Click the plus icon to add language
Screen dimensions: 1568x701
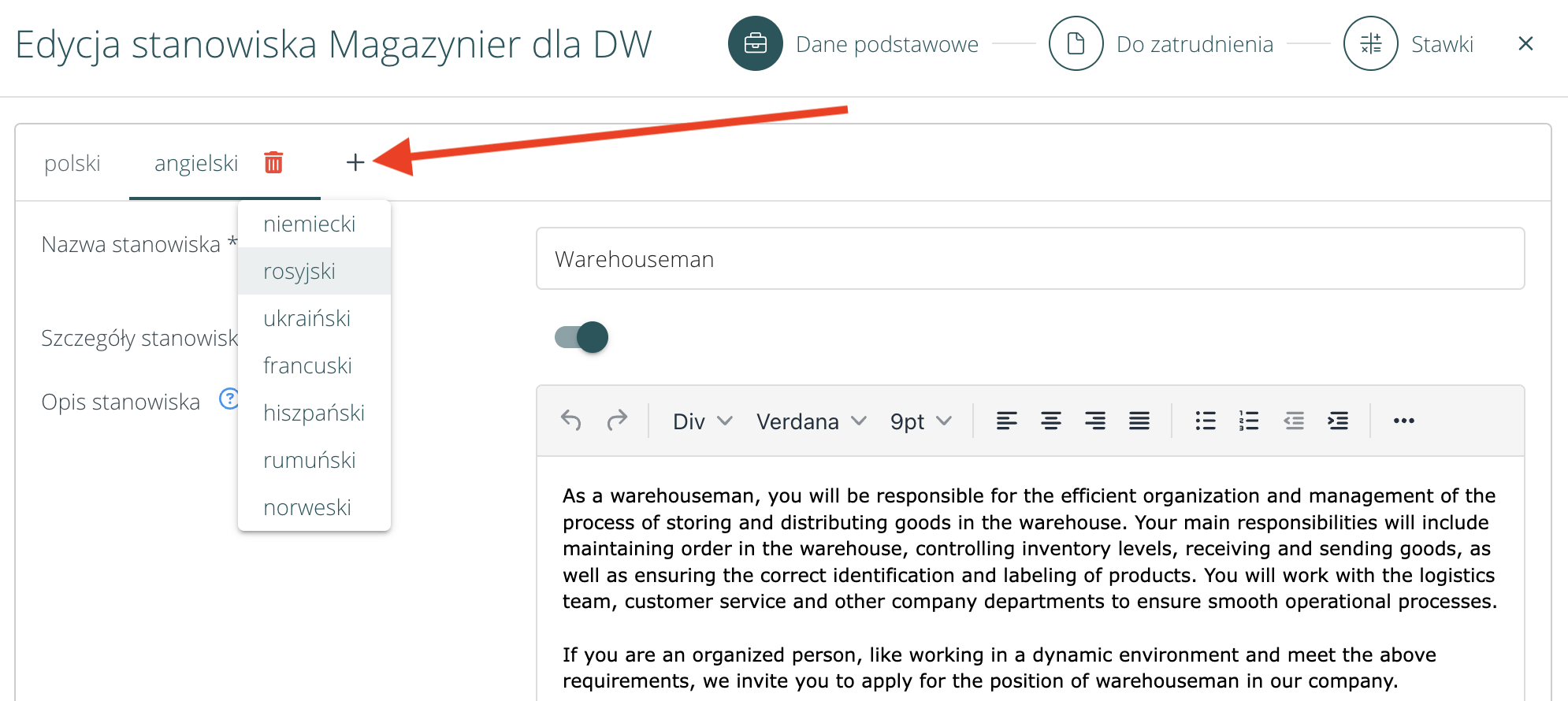pyautogui.click(x=355, y=162)
